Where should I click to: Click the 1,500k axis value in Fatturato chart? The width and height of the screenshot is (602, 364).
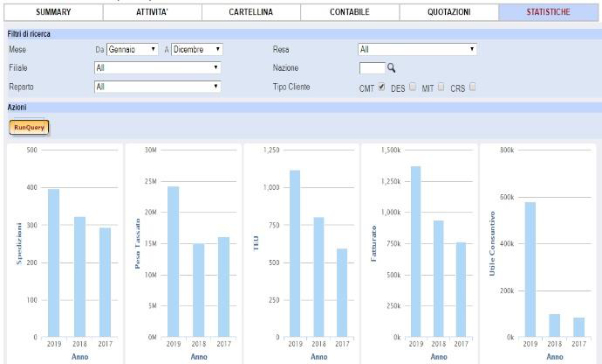click(x=391, y=150)
